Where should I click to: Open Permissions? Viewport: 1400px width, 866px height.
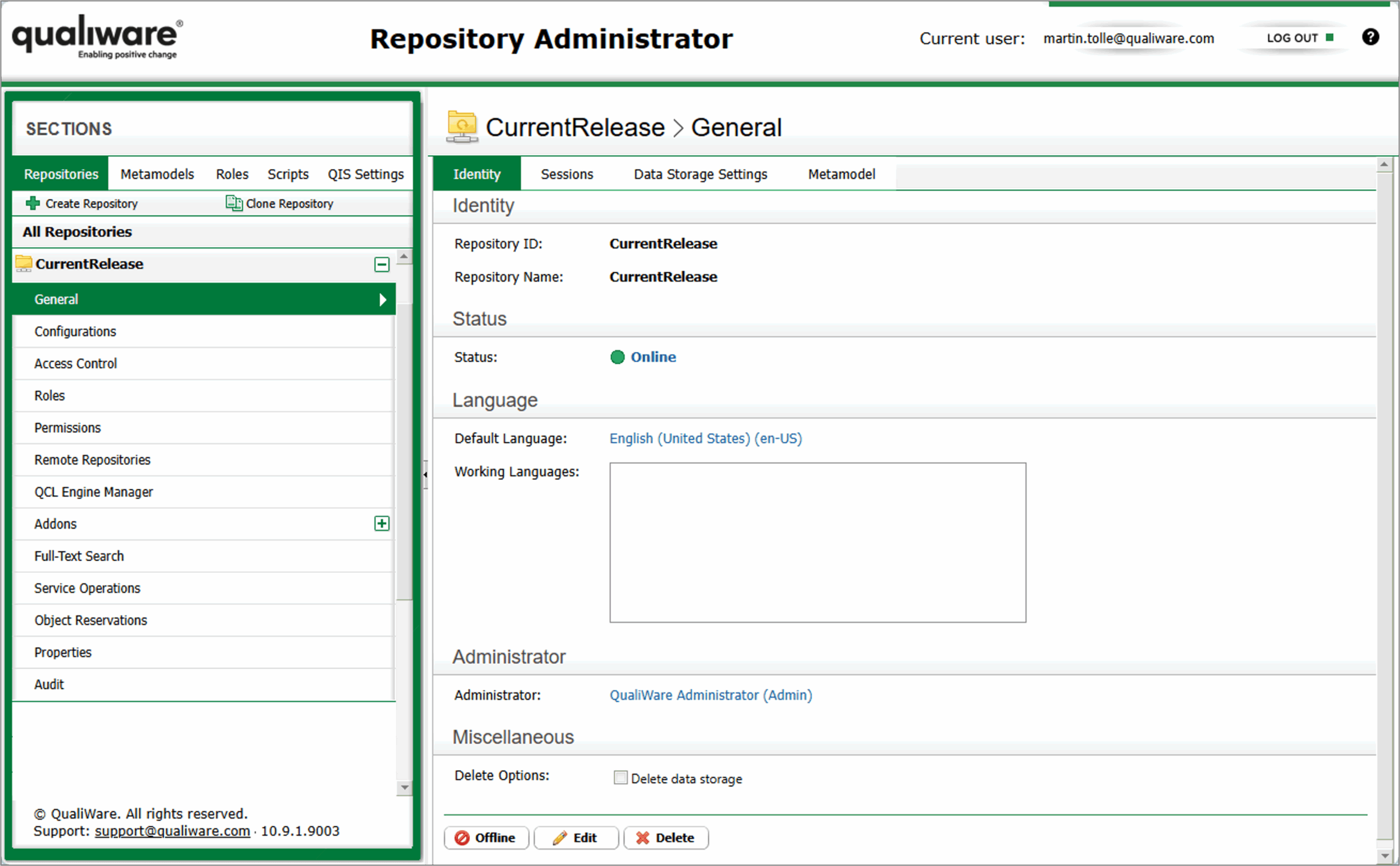pyautogui.click(x=204, y=428)
